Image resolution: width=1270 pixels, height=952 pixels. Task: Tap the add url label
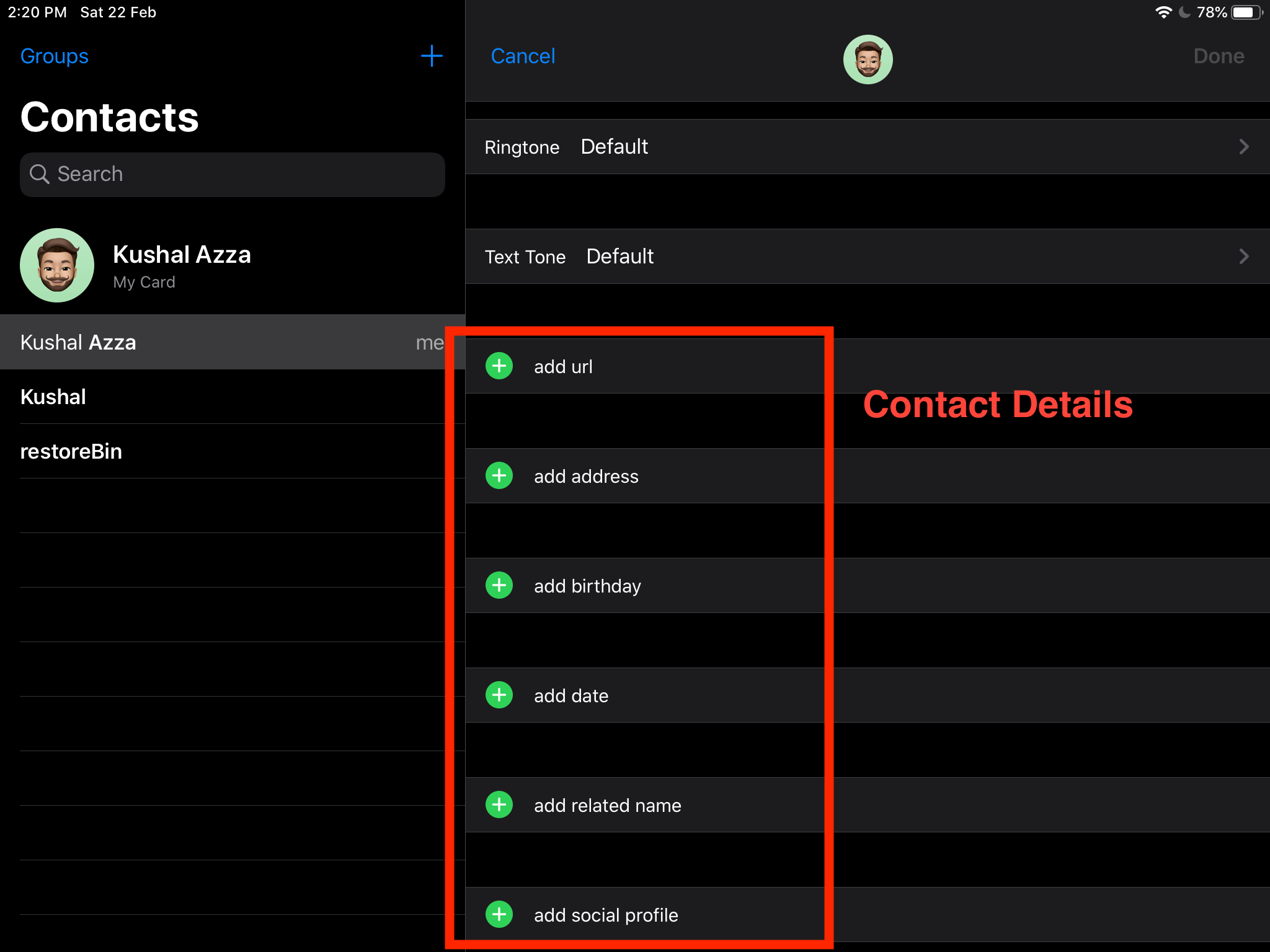(563, 366)
